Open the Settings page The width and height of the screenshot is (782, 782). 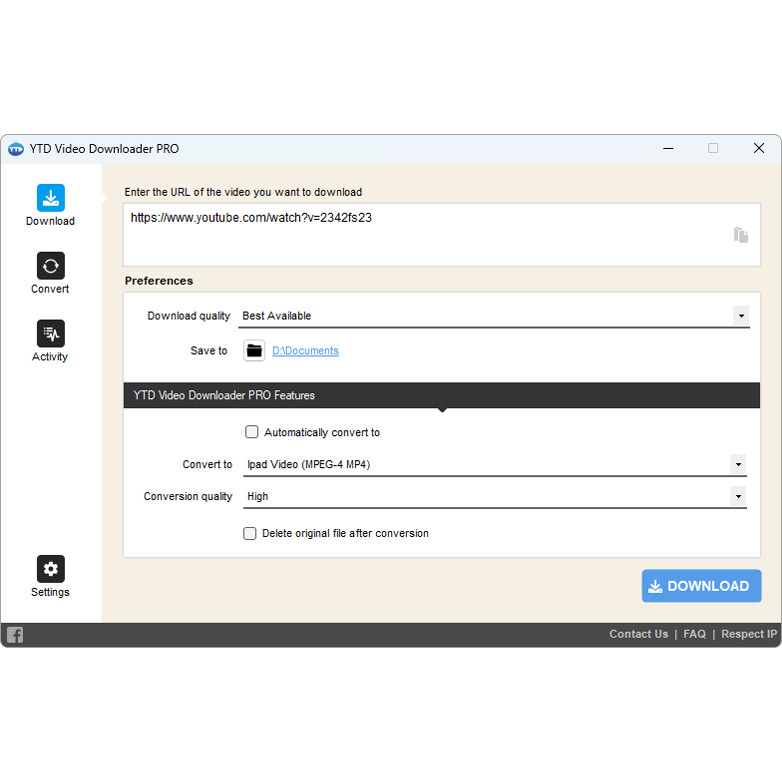coord(50,576)
